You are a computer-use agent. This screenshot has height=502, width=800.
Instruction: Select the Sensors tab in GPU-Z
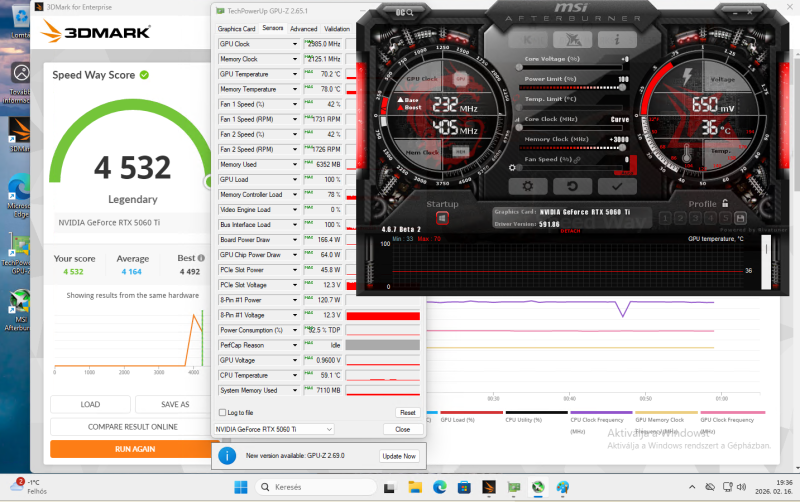point(272,28)
